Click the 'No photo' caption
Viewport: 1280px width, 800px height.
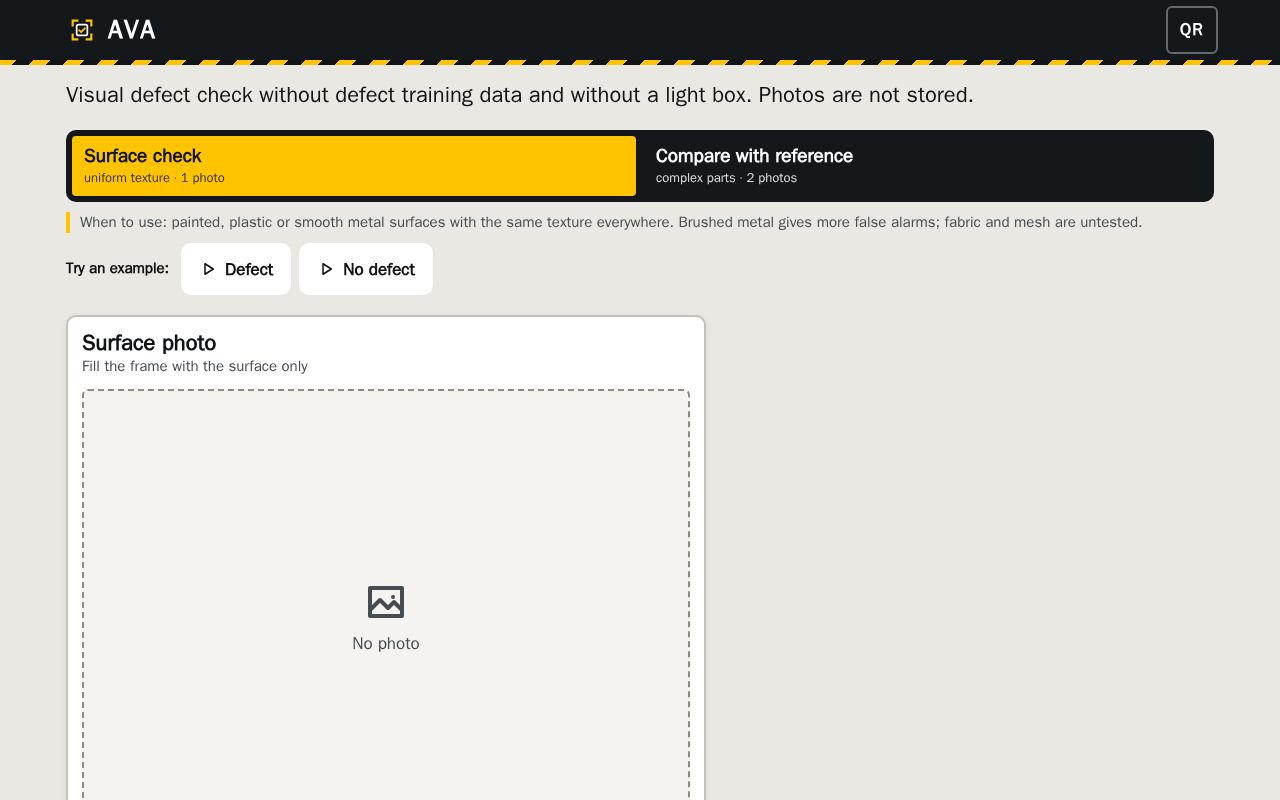(x=386, y=643)
